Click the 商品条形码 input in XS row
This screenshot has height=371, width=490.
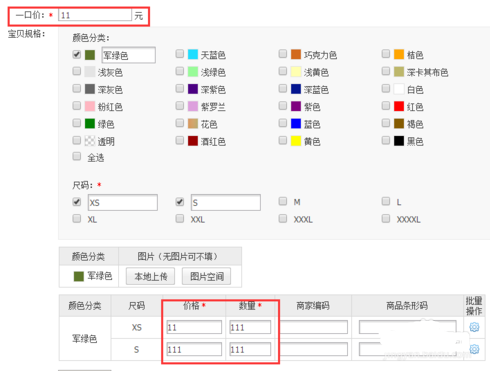coord(407,327)
